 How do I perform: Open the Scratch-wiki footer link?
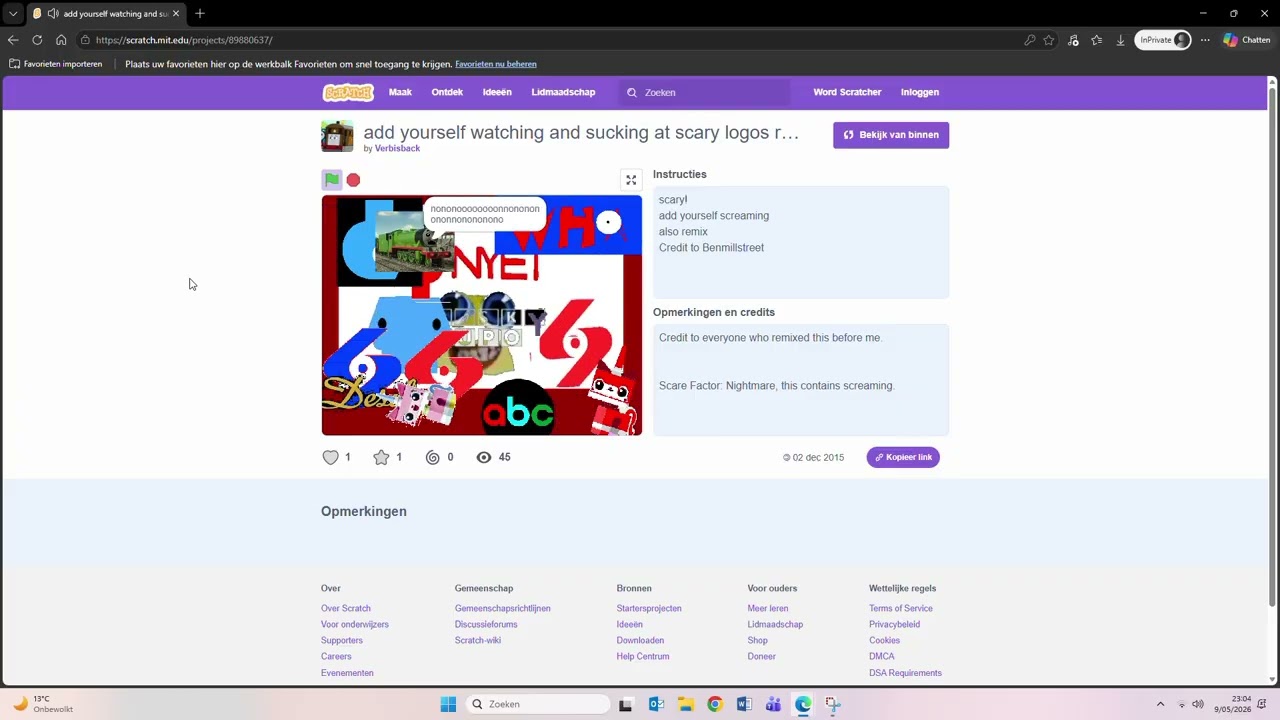pos(478,640)
